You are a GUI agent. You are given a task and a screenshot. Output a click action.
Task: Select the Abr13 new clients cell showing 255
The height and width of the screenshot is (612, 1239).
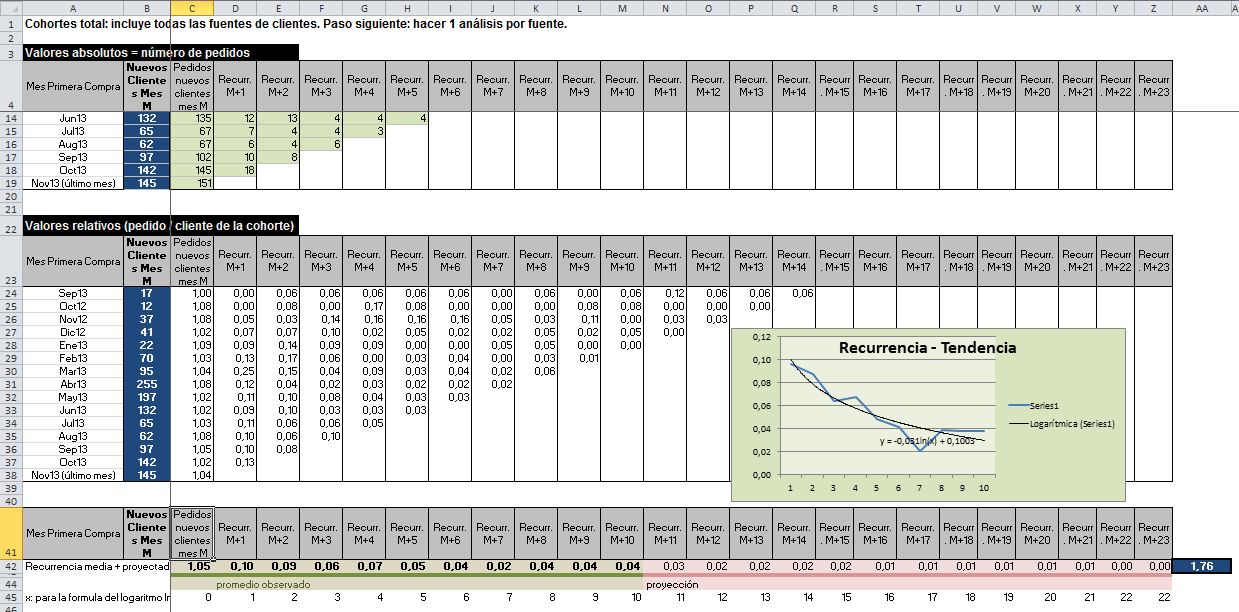147,383
